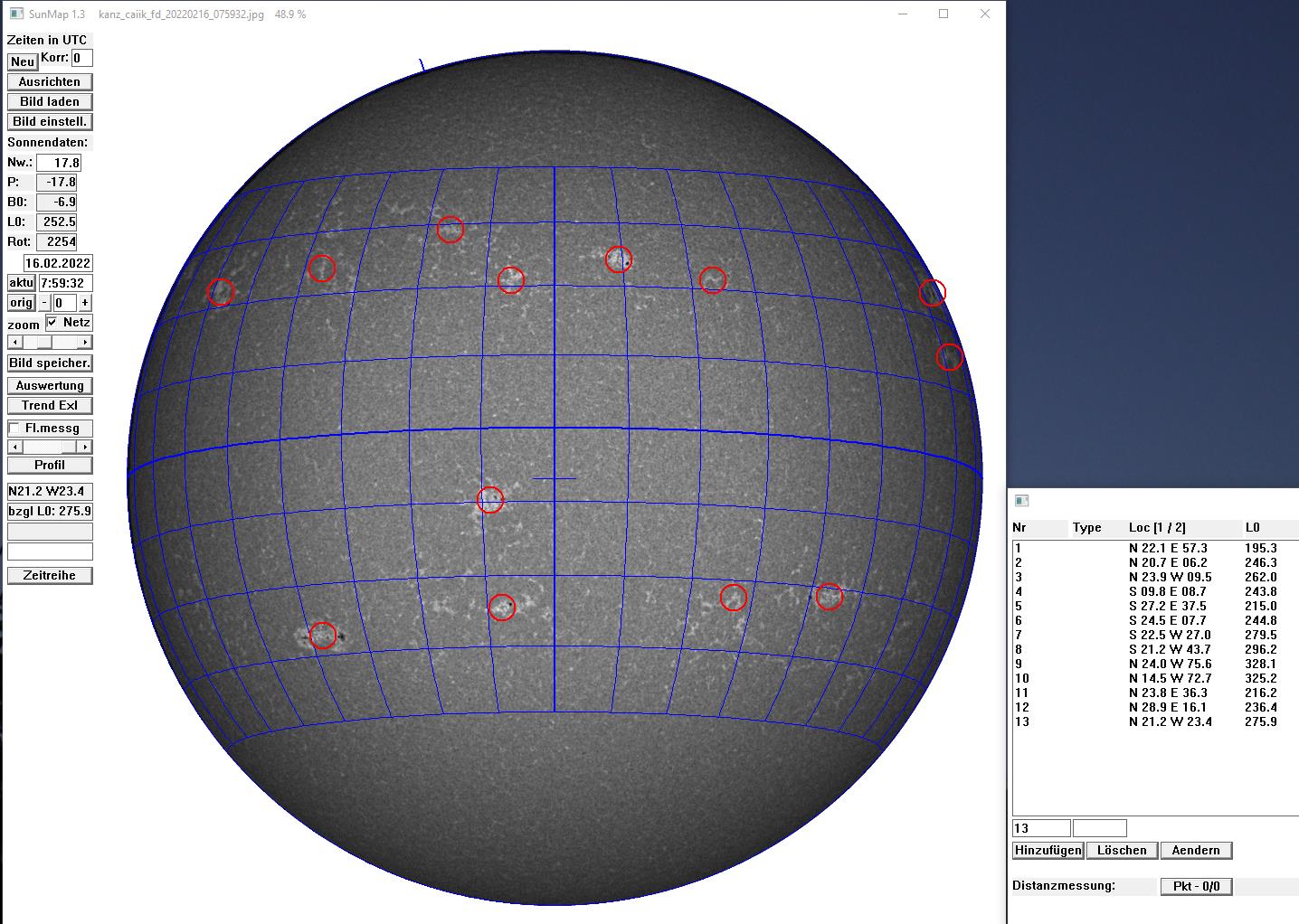Image resolution: width=1299 pixels, height=924 pixels.
Task: Click the list window's small title icon
Action: pyautogui.click(x=1021, y=501)
